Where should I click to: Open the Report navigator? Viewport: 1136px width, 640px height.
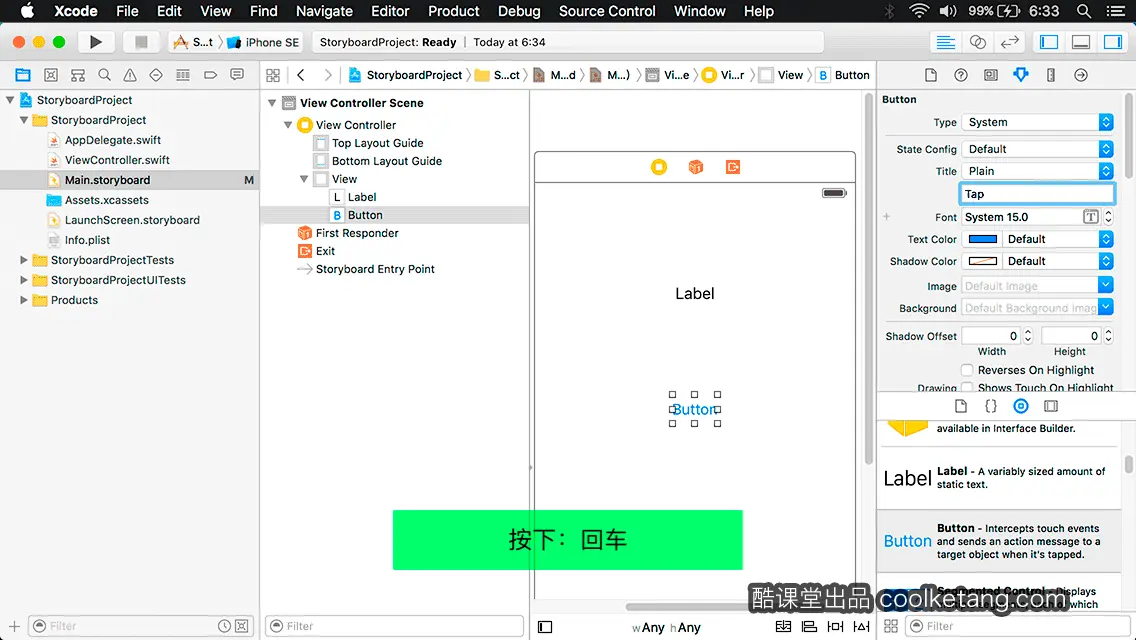click(x=237, y=75)
